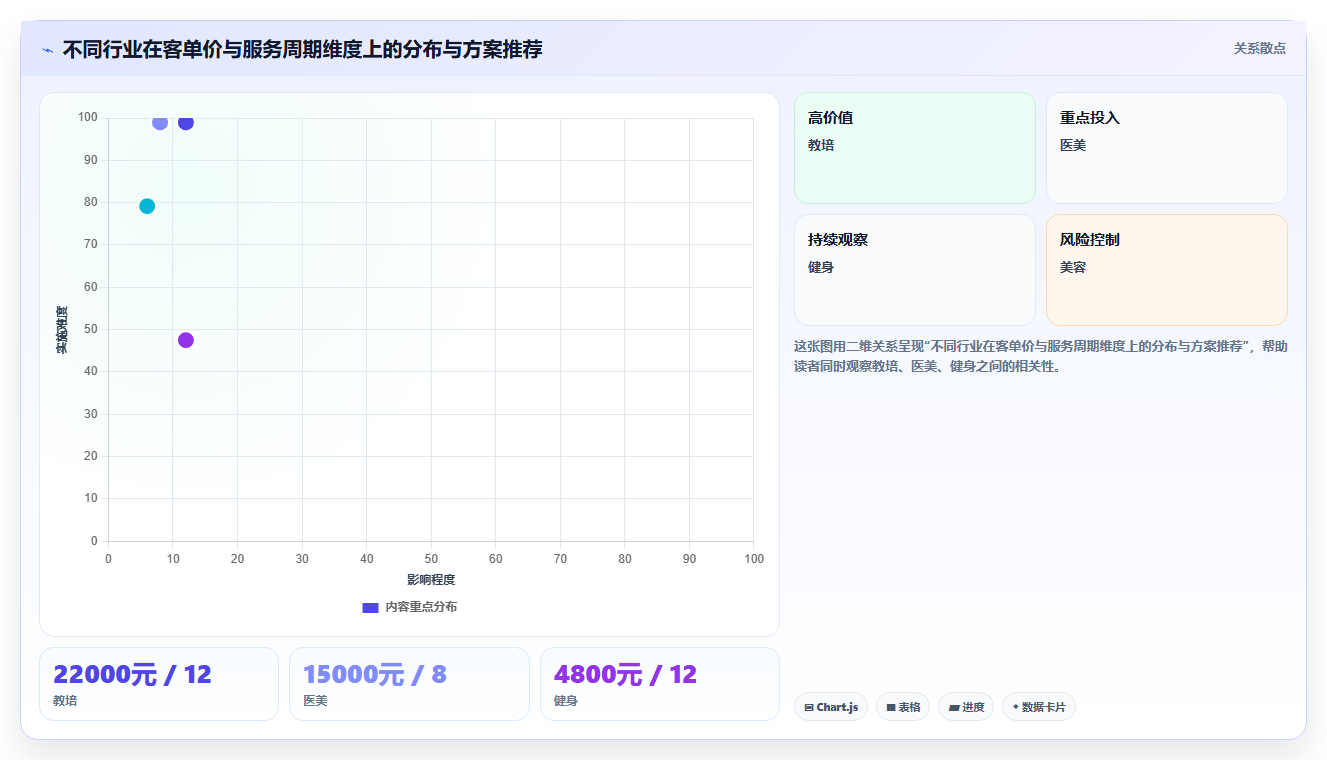Click the sparkle icon in 数据卡片 chip
Viewport: 1327px width, 760px height.
1016,707
